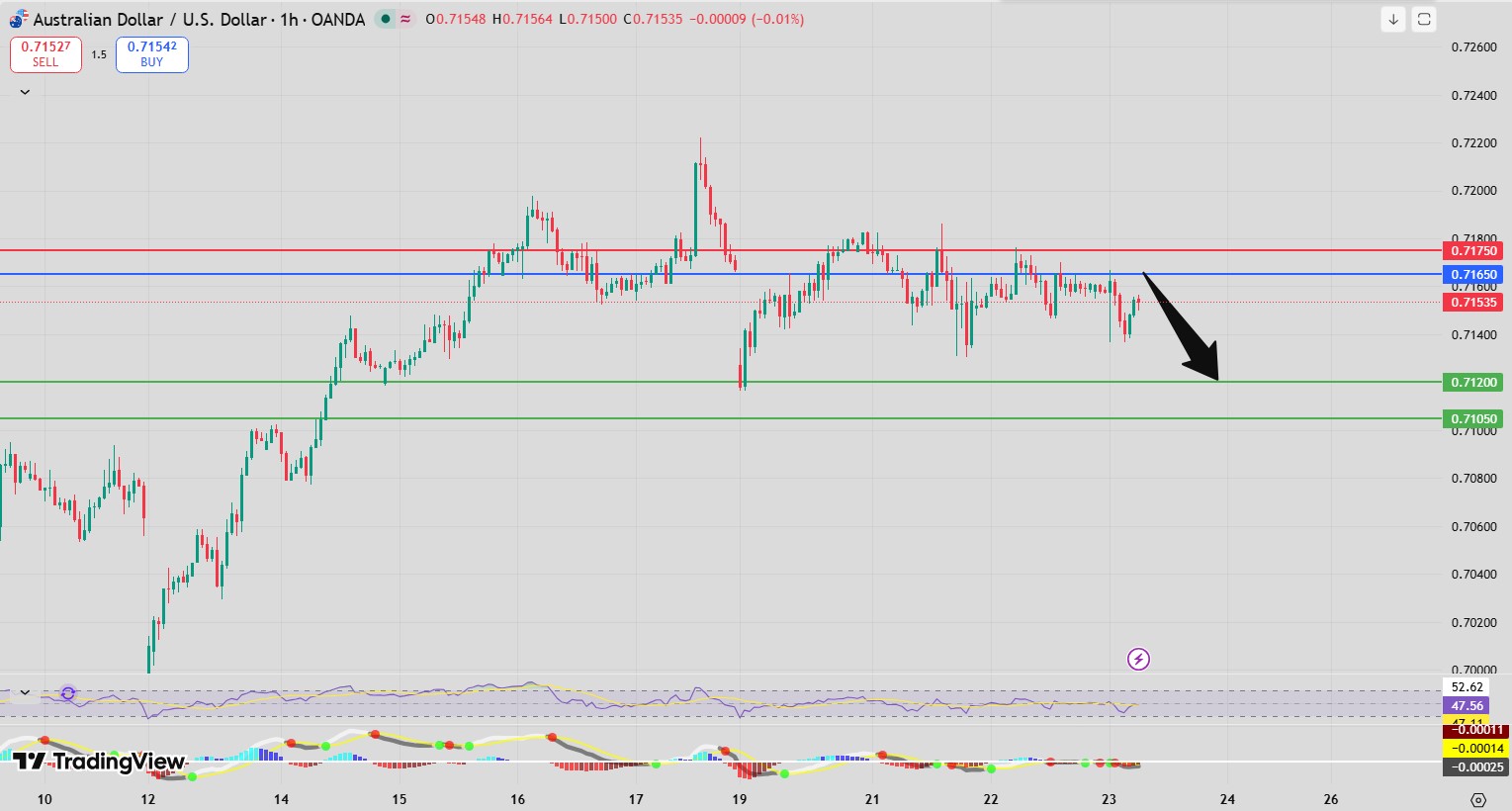Image resolution: width=1512 pixels, height=811 pixels.
Task: Click the approximate price (≈) icon
Action: click(405, 19)
